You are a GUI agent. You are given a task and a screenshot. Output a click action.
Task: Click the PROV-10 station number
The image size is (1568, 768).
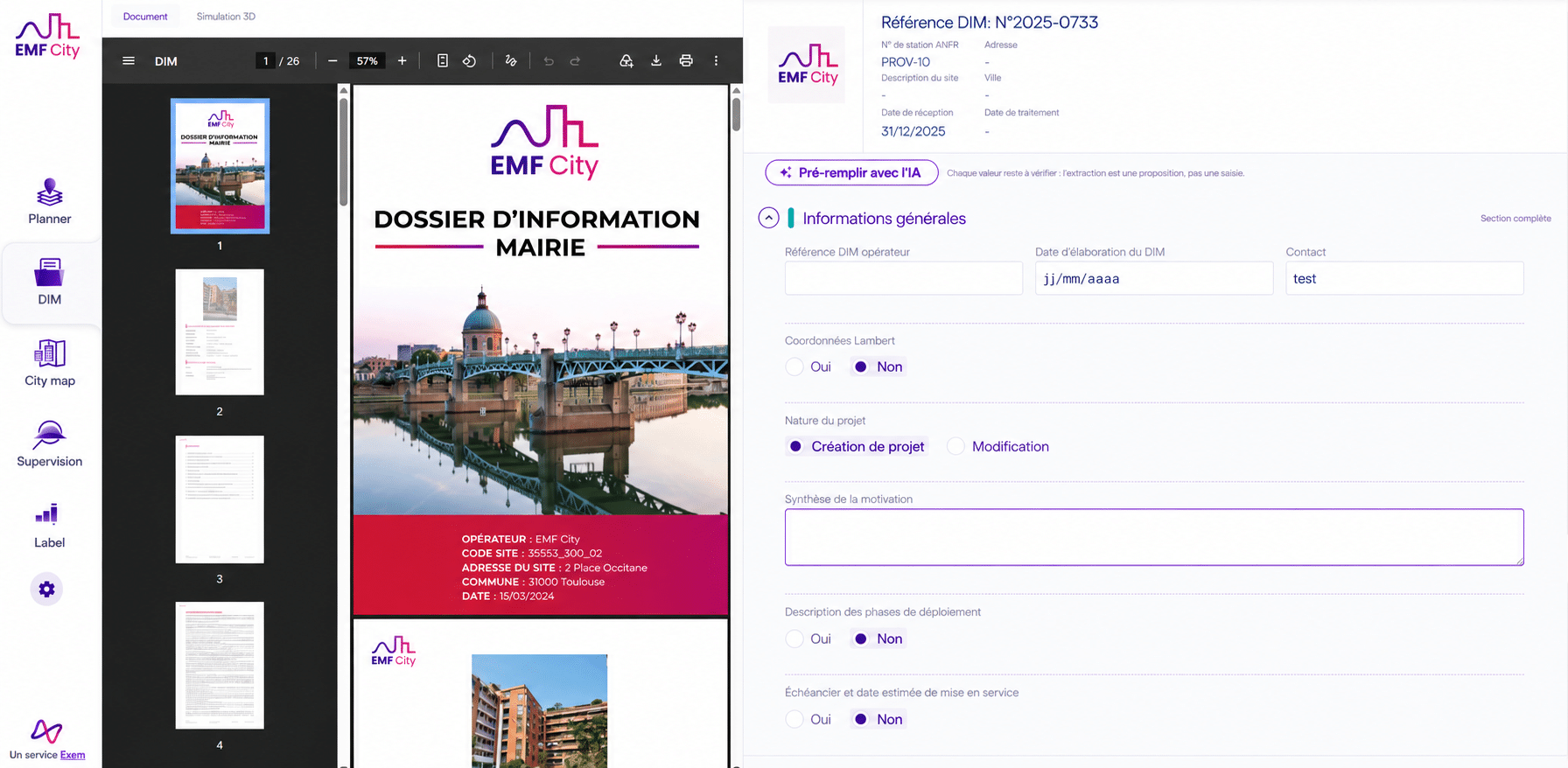pyautogui.click(x=906, y=62)
